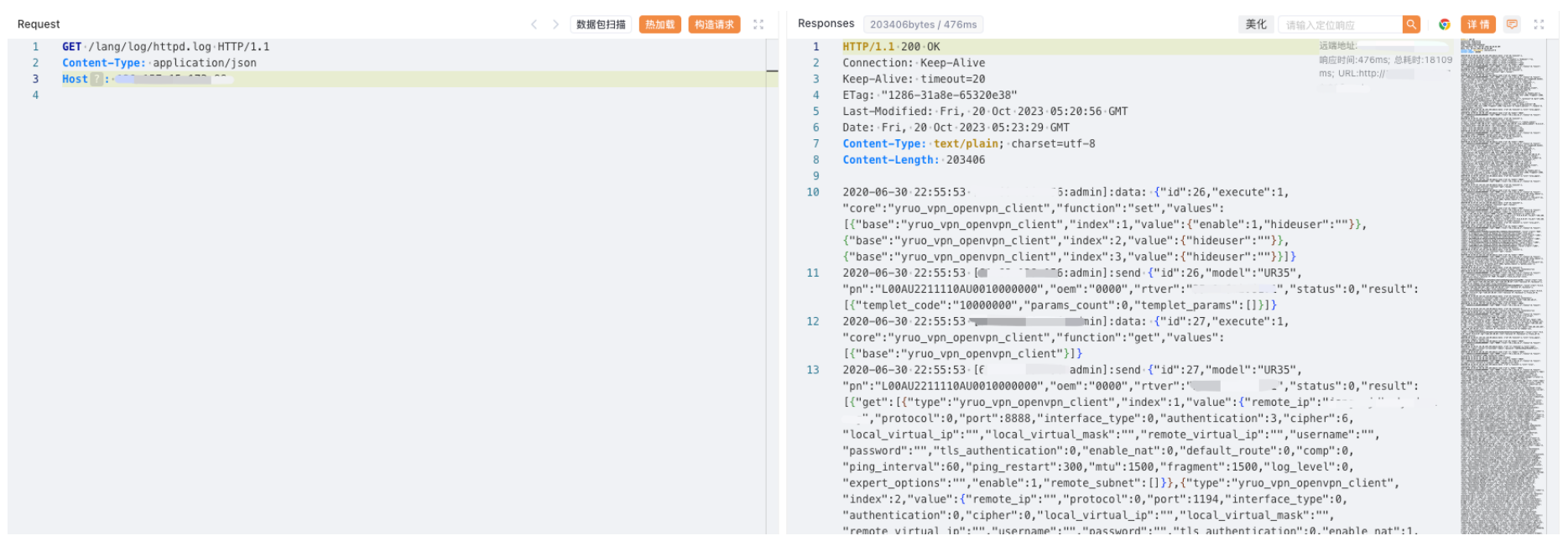Focus the response locate search field
Image resolution: width=1568 pixels, height=541 pixels.
click(1339, 25)
